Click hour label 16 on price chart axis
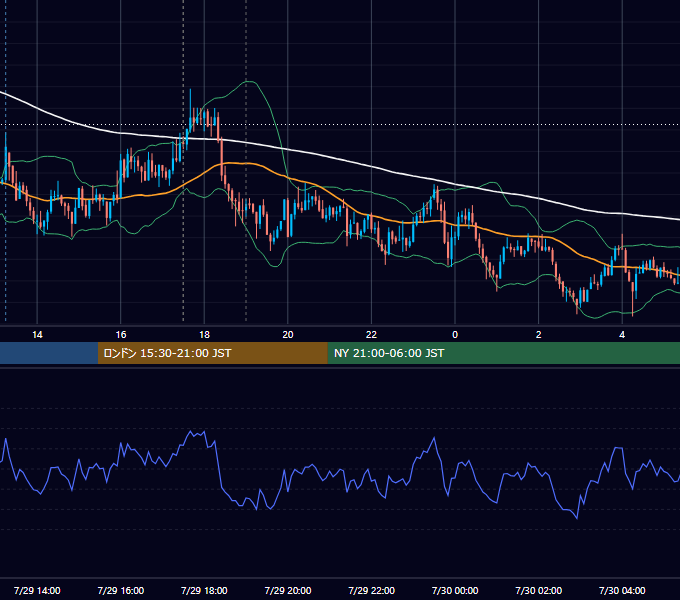 (121, 335)
